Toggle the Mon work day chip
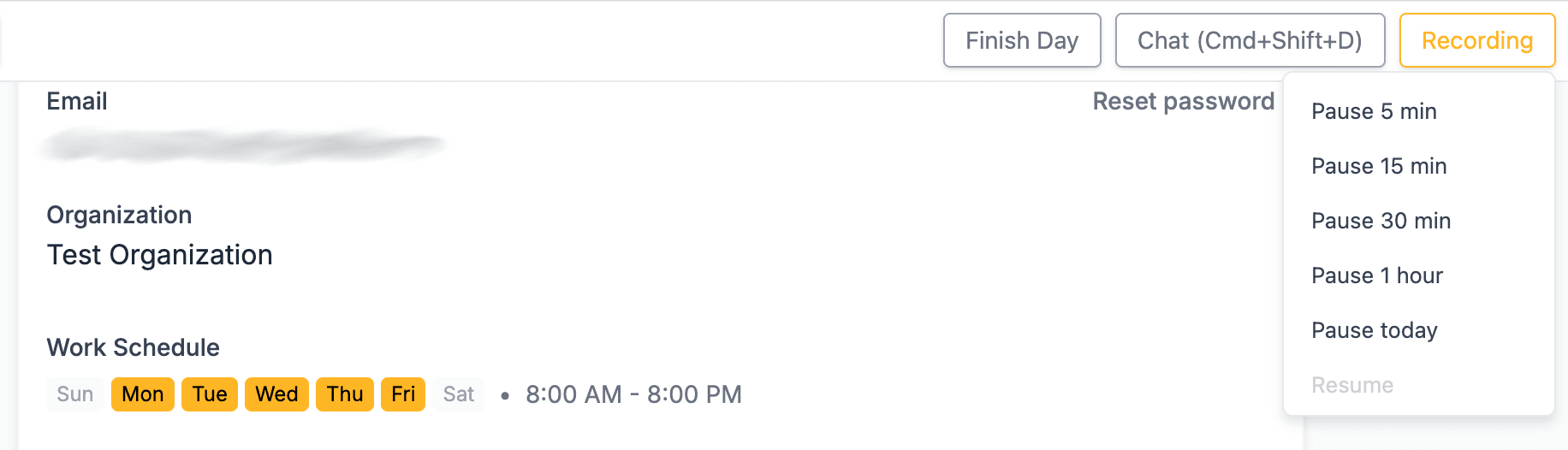Viewport: 1568px width, 450px height. pos(143,394)
